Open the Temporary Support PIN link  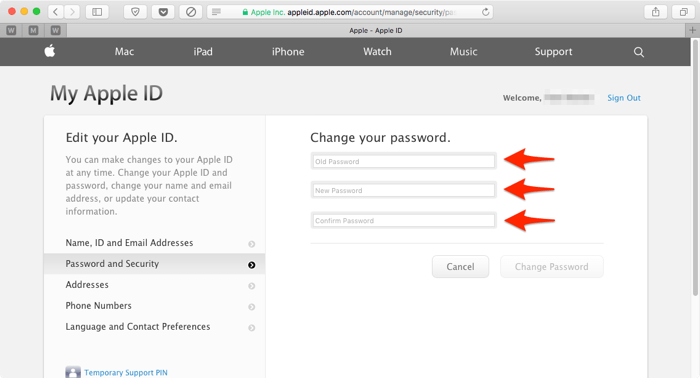click(x=126, y=373)
